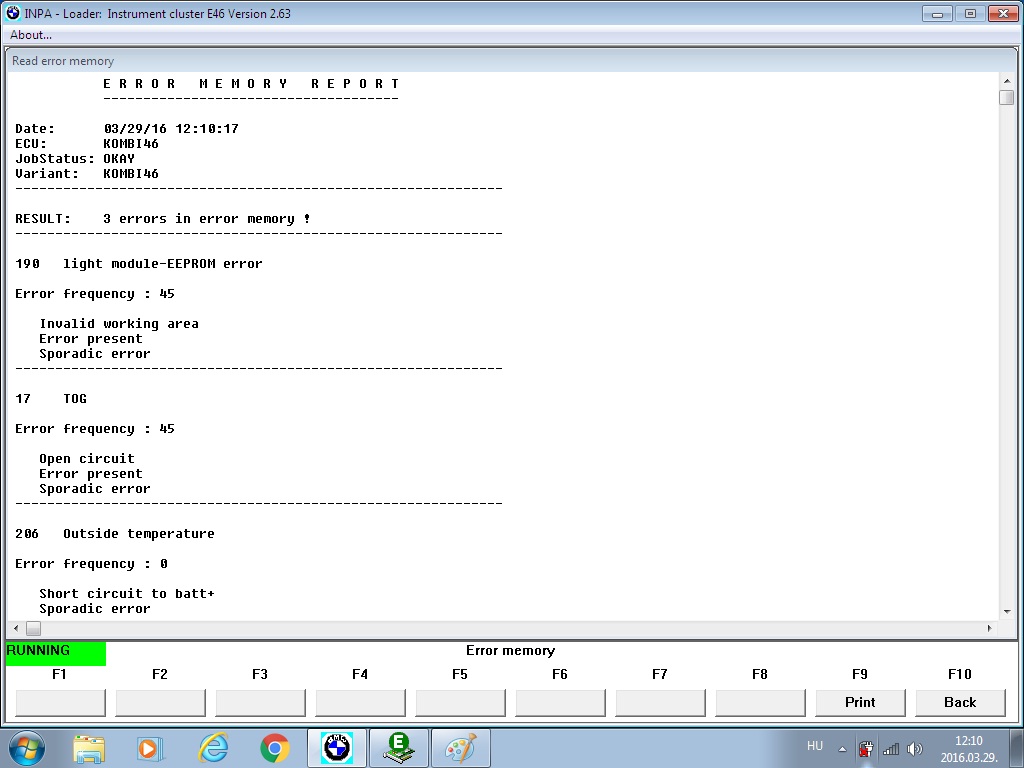Close the INPA window
Image resolution: width=1024 pixels, height=768 pixels.
(x=1003, y=13)
